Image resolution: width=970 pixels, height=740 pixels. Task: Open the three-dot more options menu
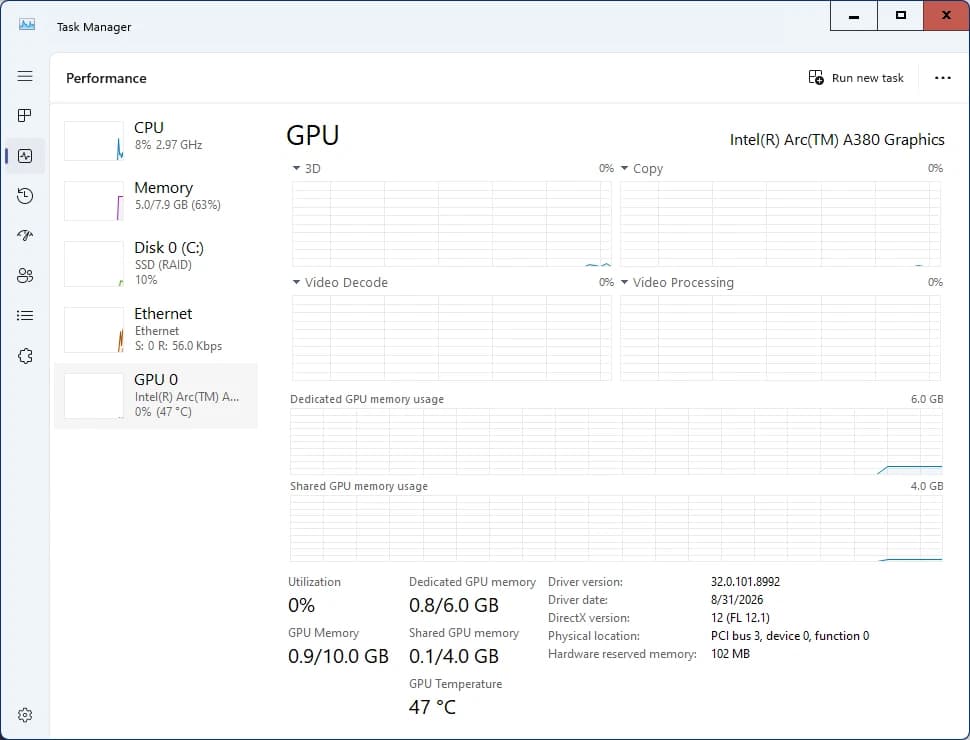[942, 78]
